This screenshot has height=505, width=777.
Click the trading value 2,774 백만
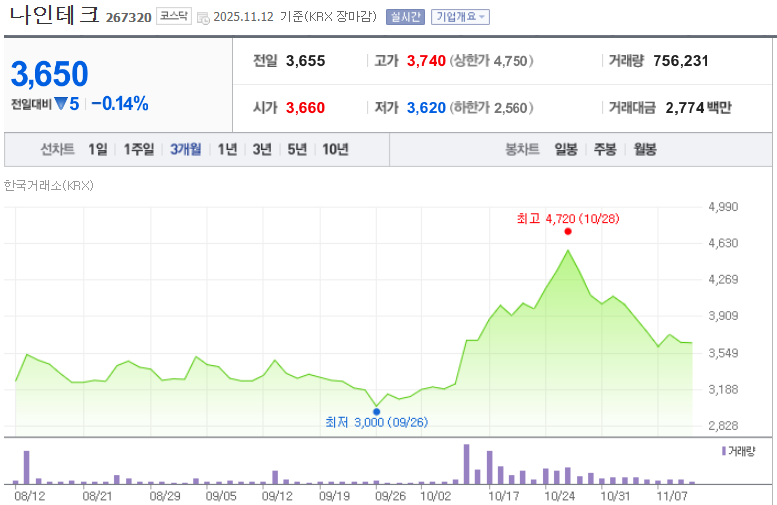pyautogui.click(x=699, y=108)
